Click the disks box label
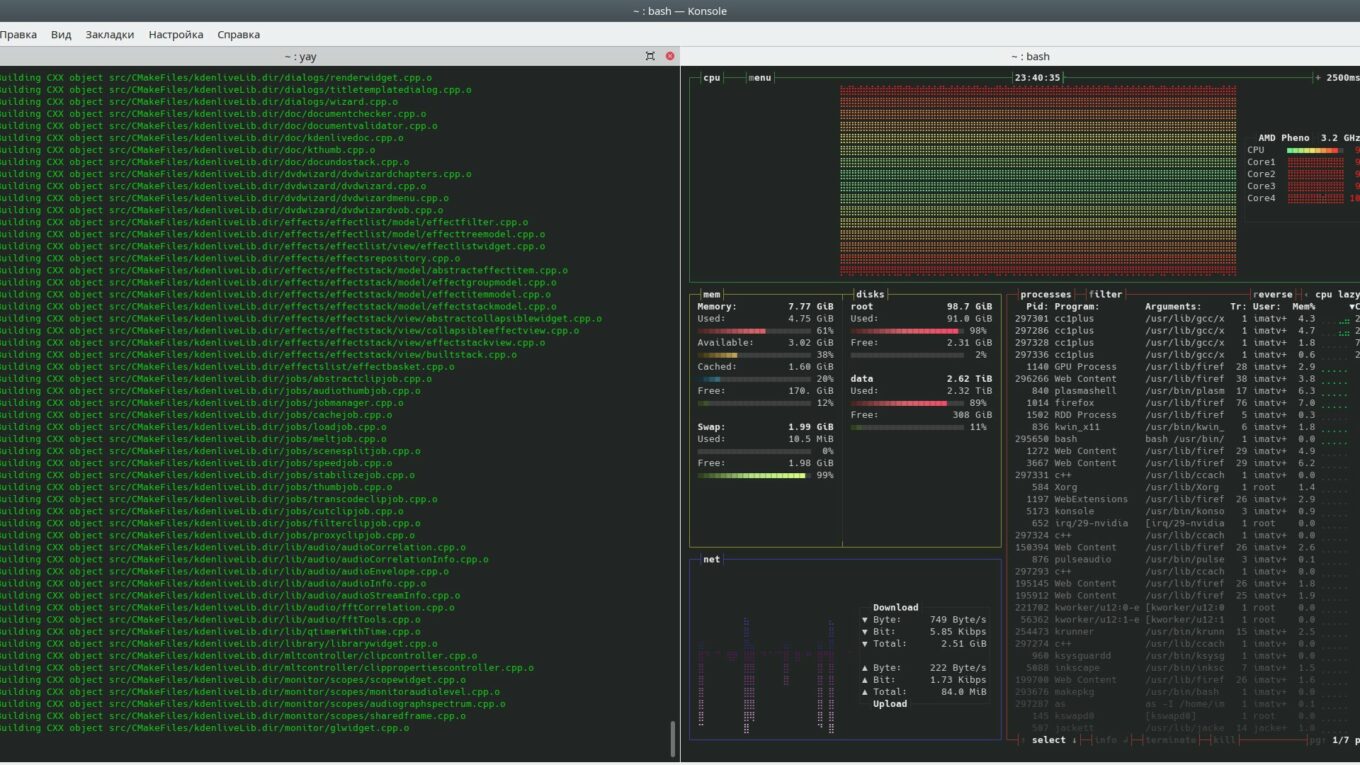Screen dimensions: 1360x765 (x=870, y=295)
